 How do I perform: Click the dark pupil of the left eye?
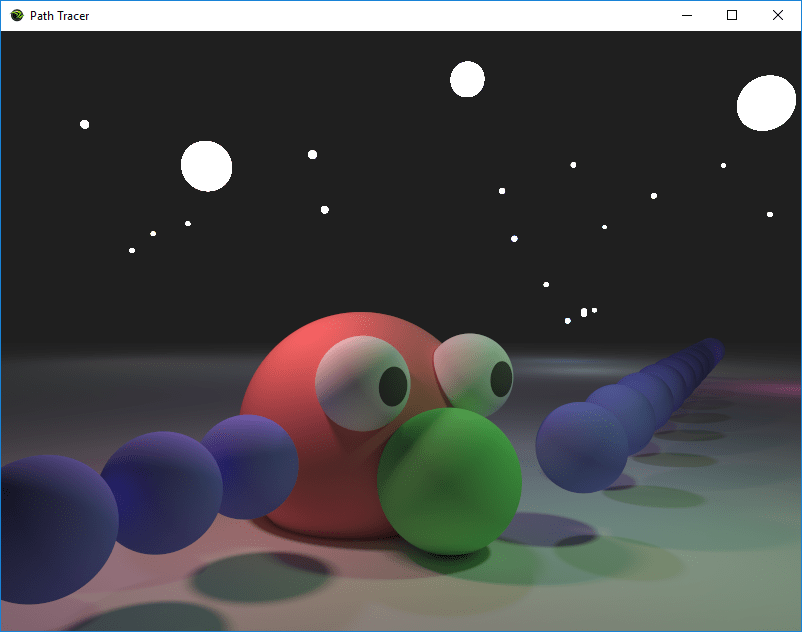[x=393, y=386]
